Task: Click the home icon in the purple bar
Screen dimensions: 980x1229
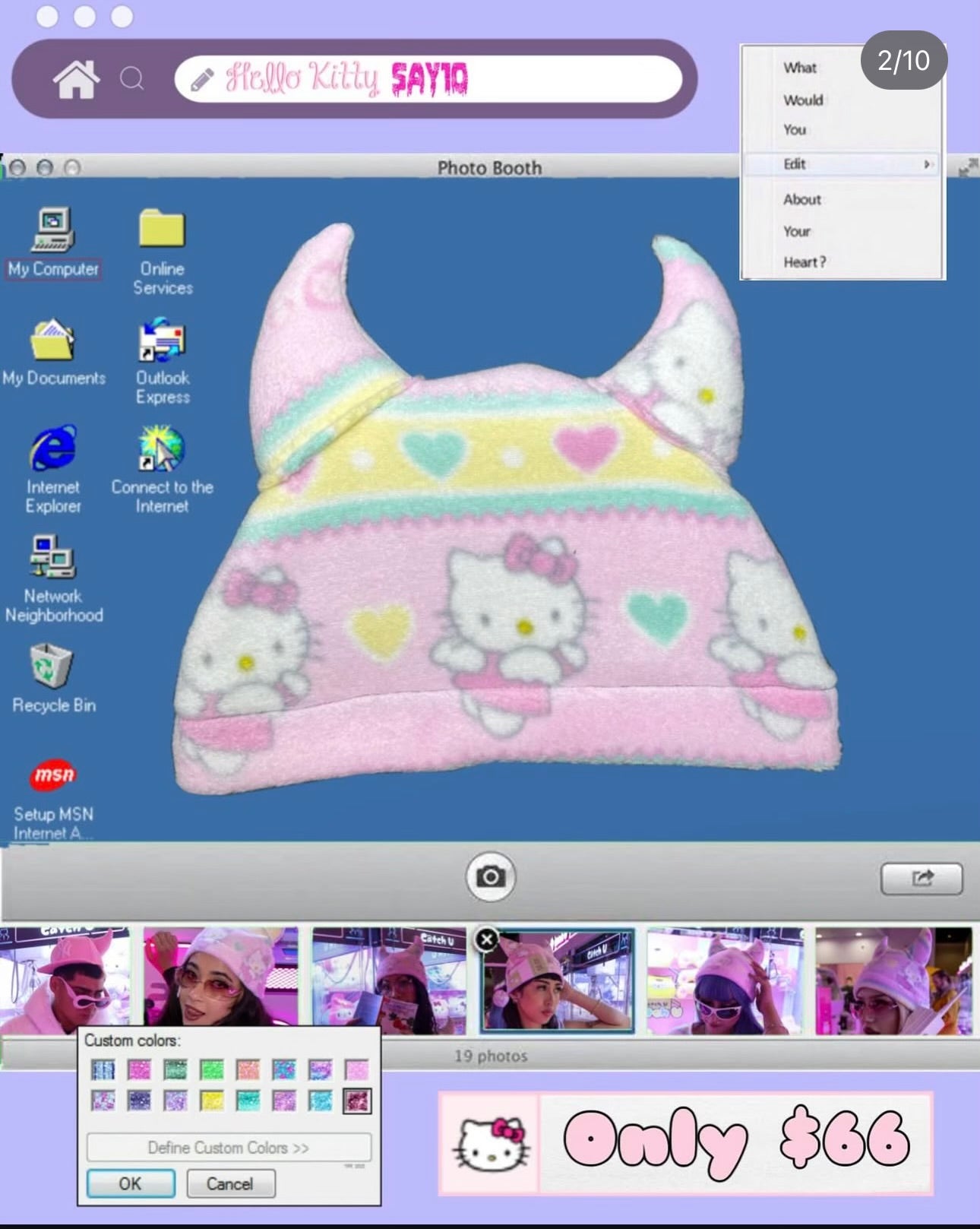Action: pos(76,79)
